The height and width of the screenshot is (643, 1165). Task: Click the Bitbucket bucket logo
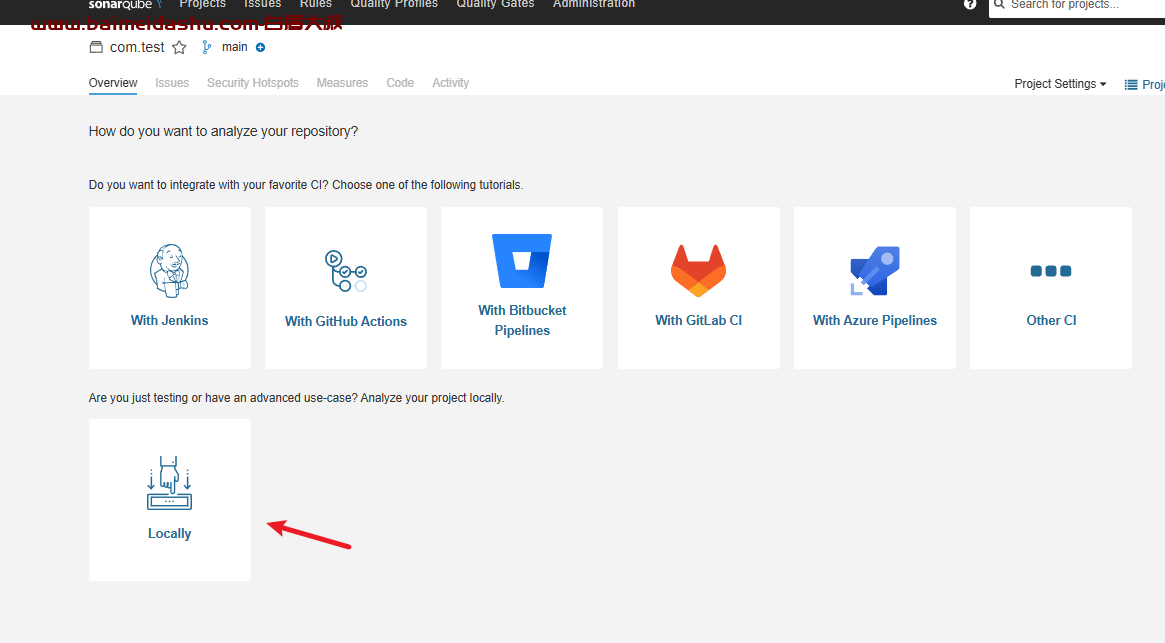pyautogui.click(x=522, y=261)
